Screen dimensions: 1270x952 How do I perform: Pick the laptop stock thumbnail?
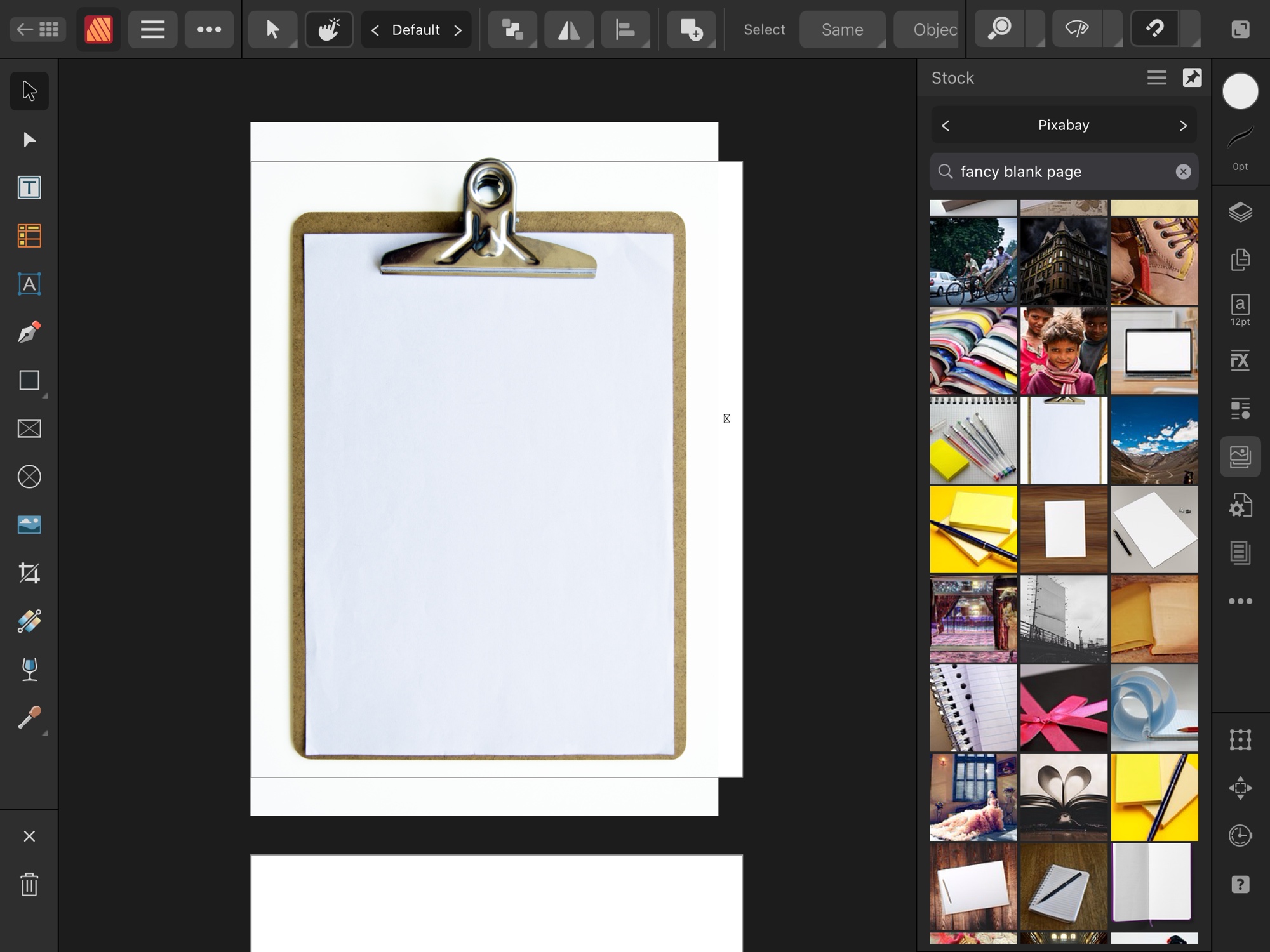pyautogui.click(x=1154, y=351)
